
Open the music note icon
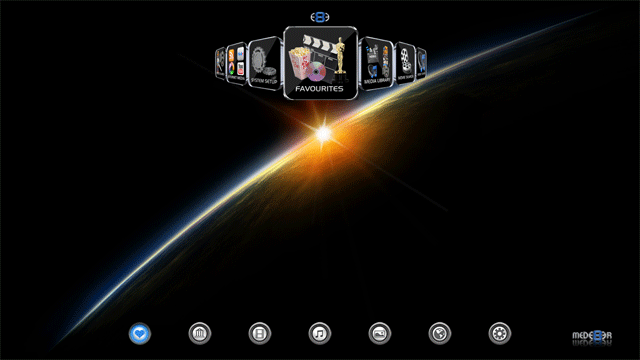(320, 333)
